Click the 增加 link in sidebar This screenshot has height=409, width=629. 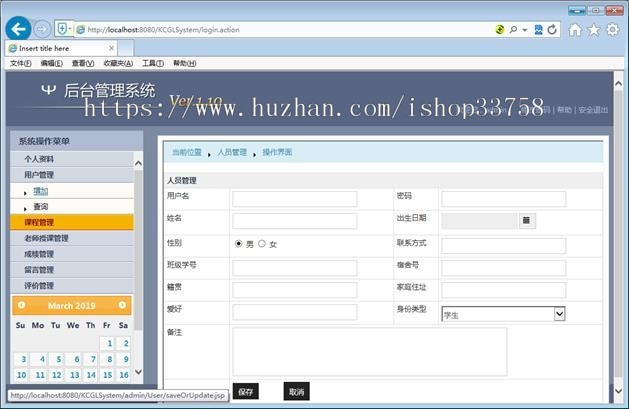coord(41,191)
